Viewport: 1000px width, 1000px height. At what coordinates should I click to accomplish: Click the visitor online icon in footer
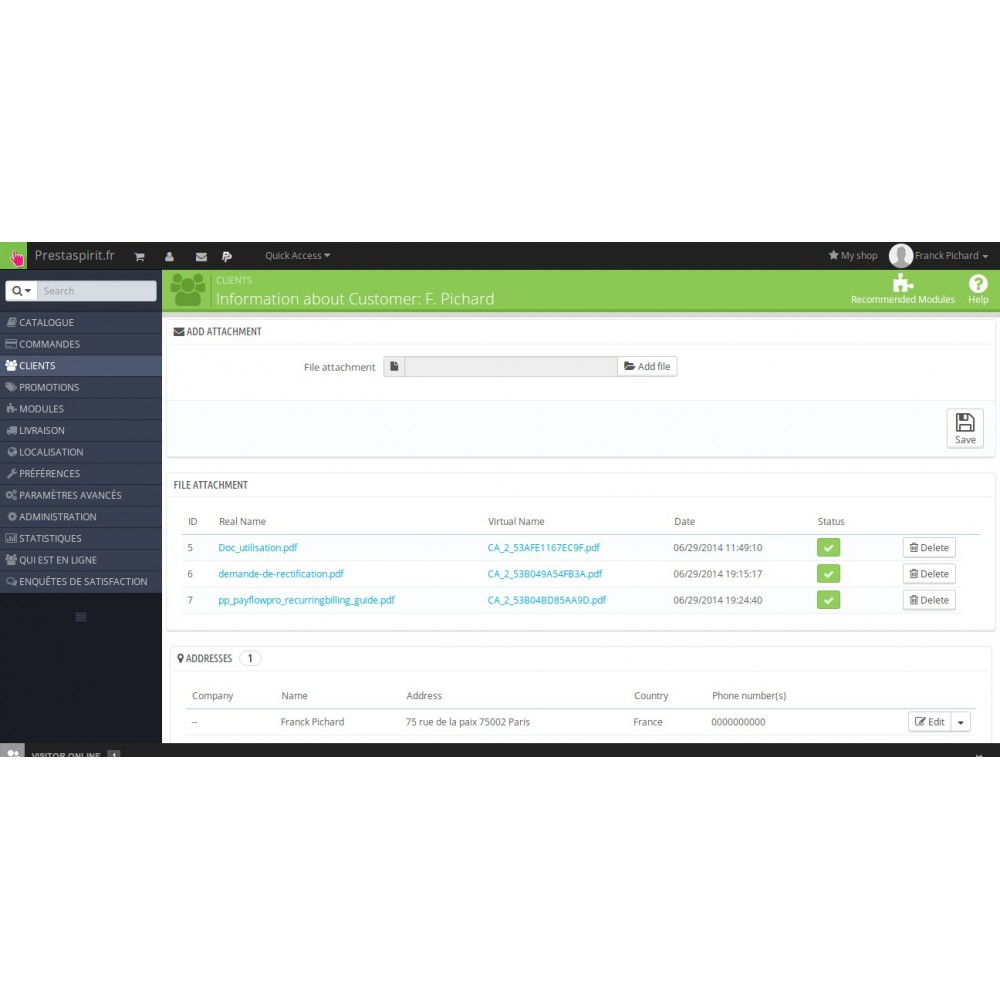pos(13,753)
